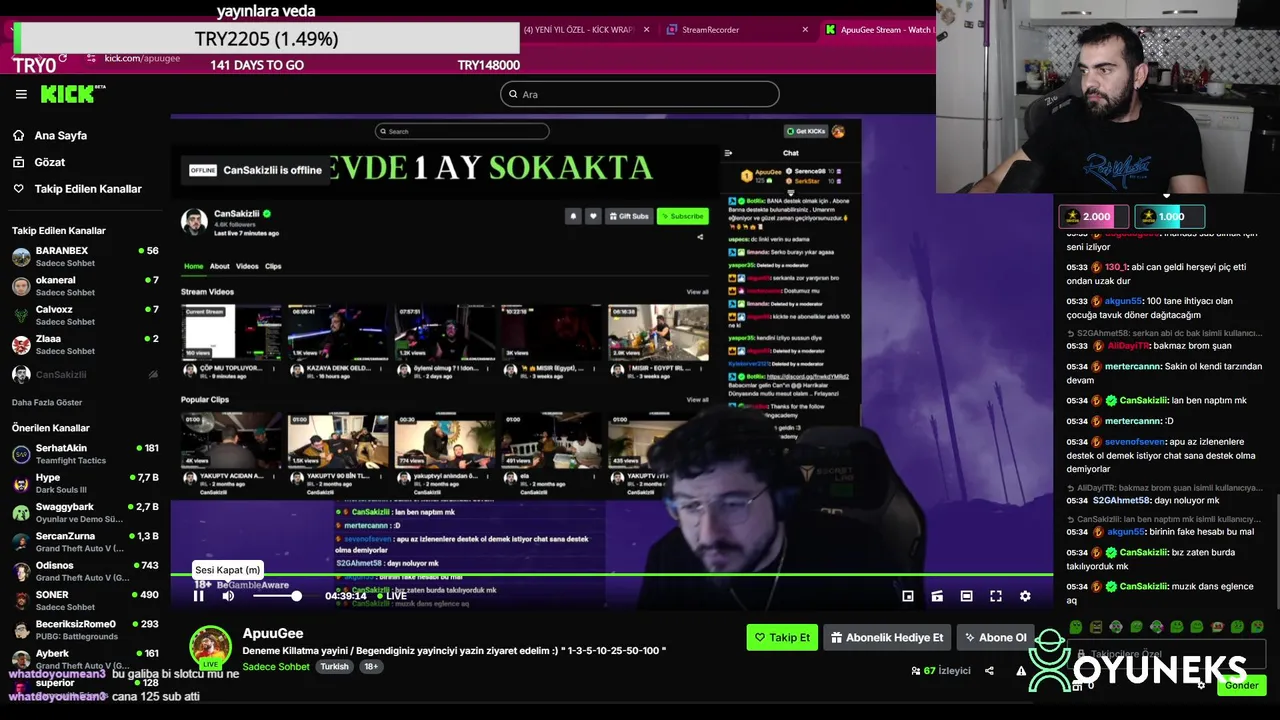Go to Ana Sayfa in the sidebar

pyautogui.click(x=61, y=135)
